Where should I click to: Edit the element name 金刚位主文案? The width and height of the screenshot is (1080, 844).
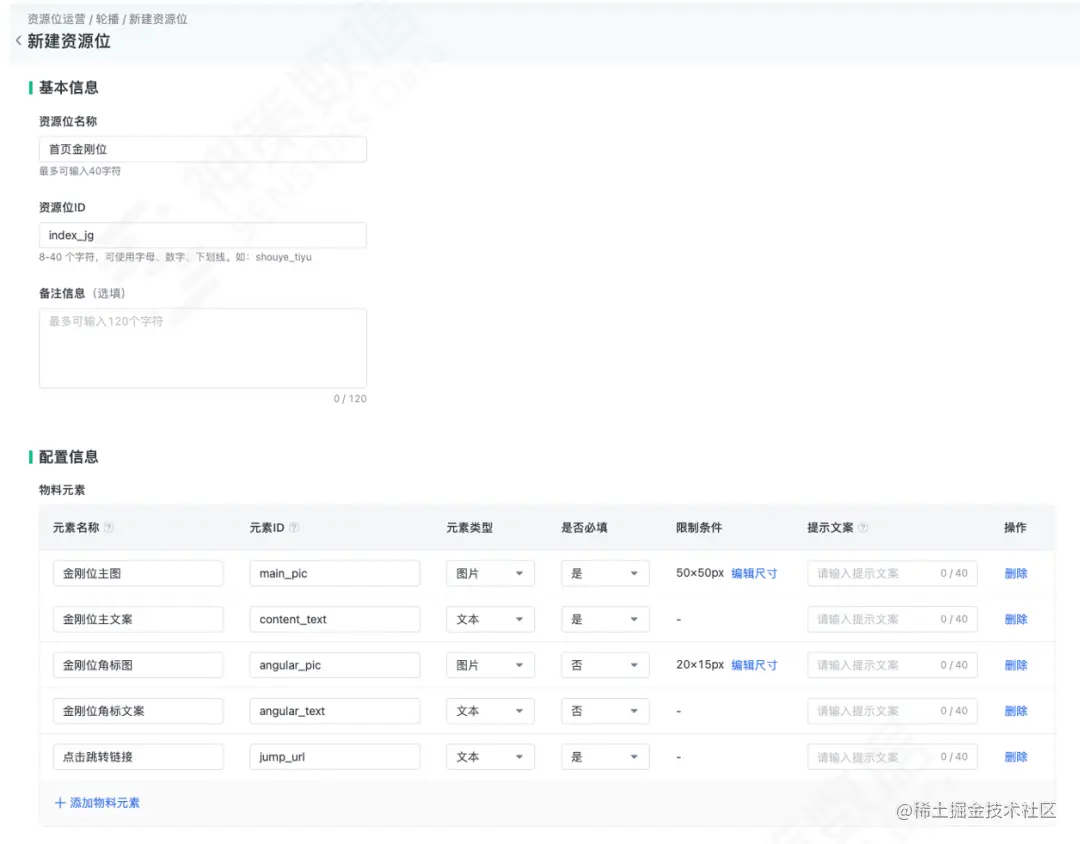pyautogui.click(x=138, y=619)
